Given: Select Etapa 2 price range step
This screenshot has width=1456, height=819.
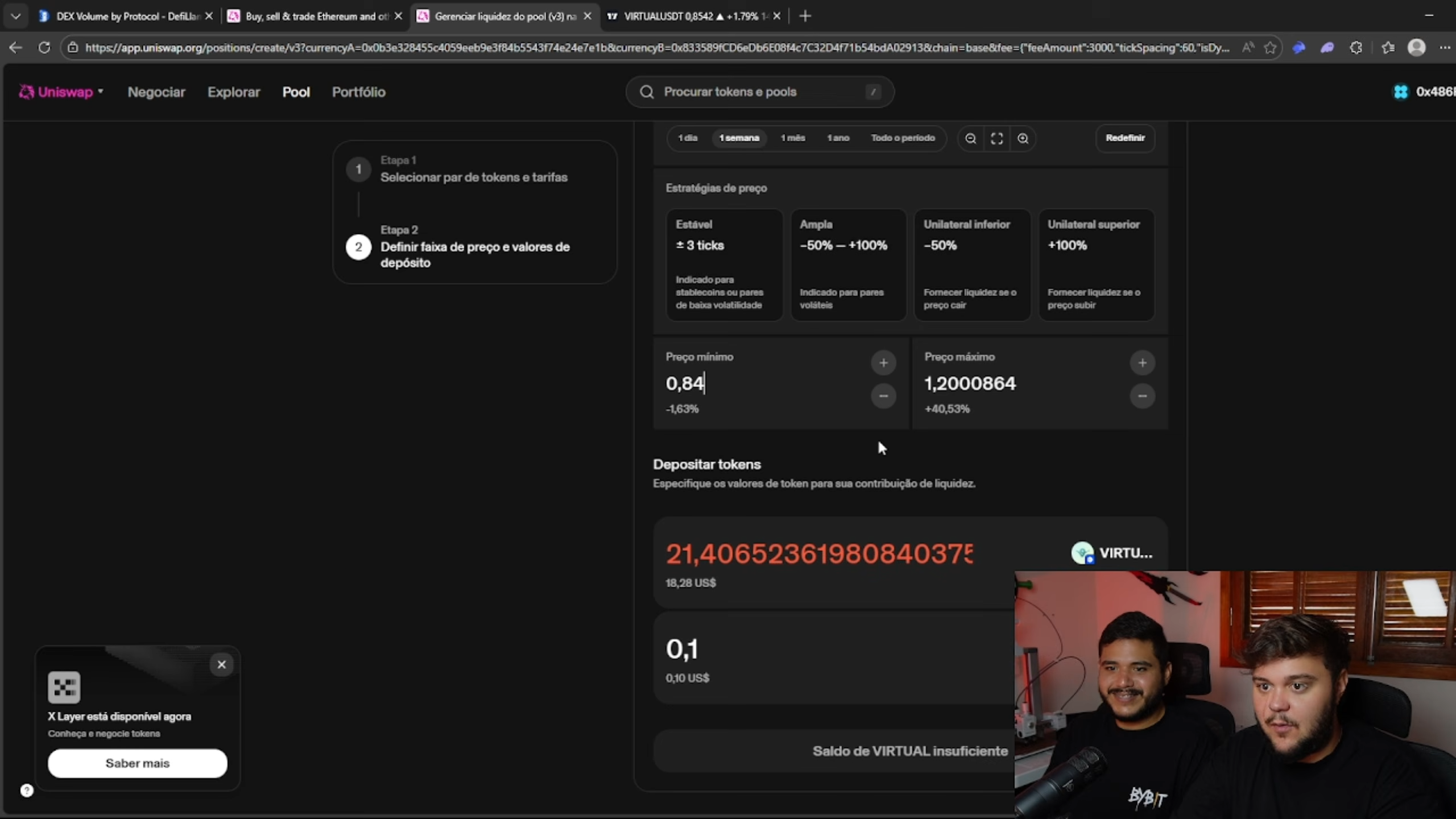Looking at the screenshot, I should point(475,247).
